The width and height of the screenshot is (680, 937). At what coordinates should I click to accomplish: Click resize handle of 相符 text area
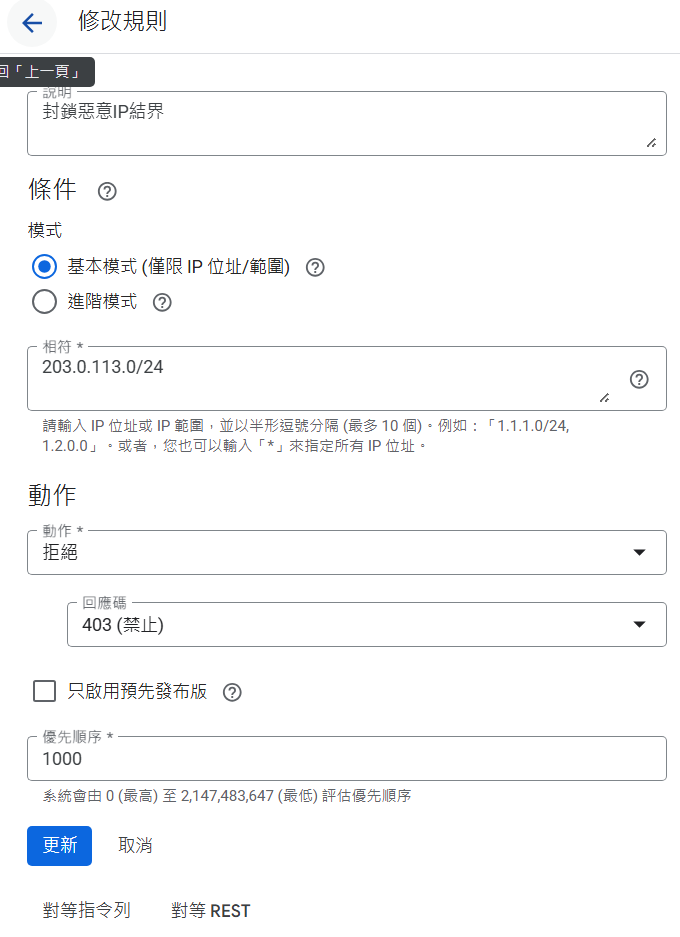click(604, 397)
